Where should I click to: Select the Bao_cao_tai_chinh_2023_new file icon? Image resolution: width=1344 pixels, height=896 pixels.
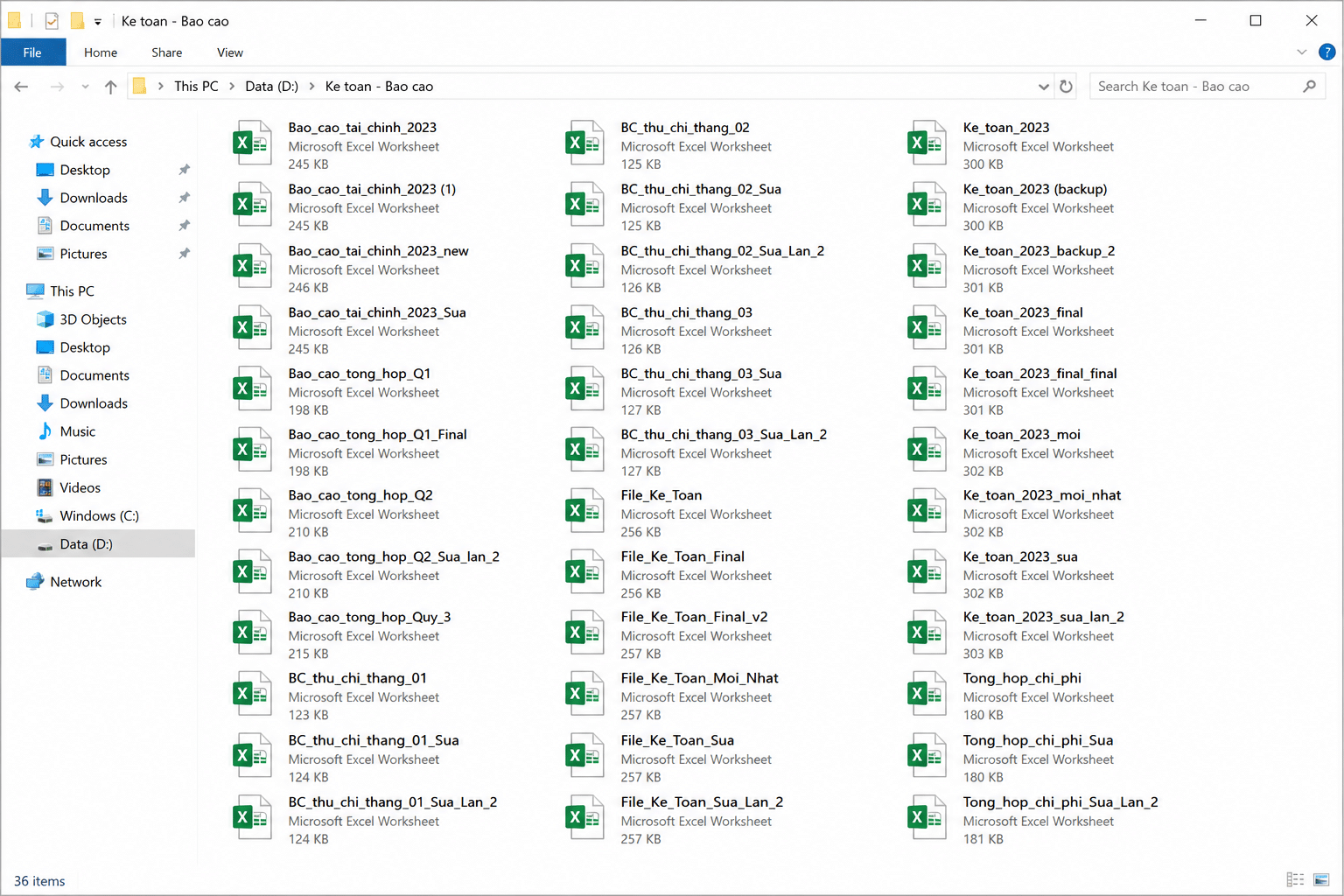(x=252, y=267)
